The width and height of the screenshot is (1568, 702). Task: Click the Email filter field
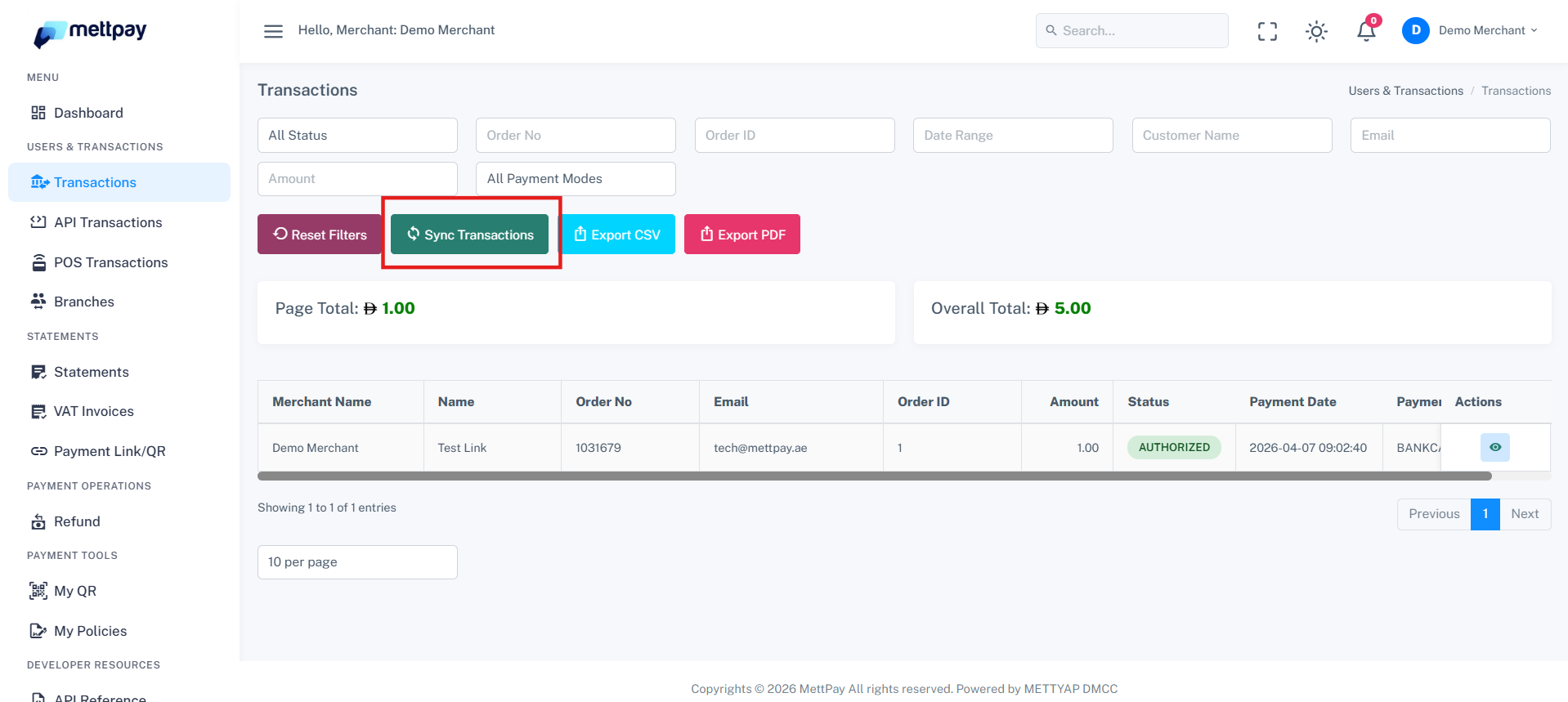click(1450, 135)
